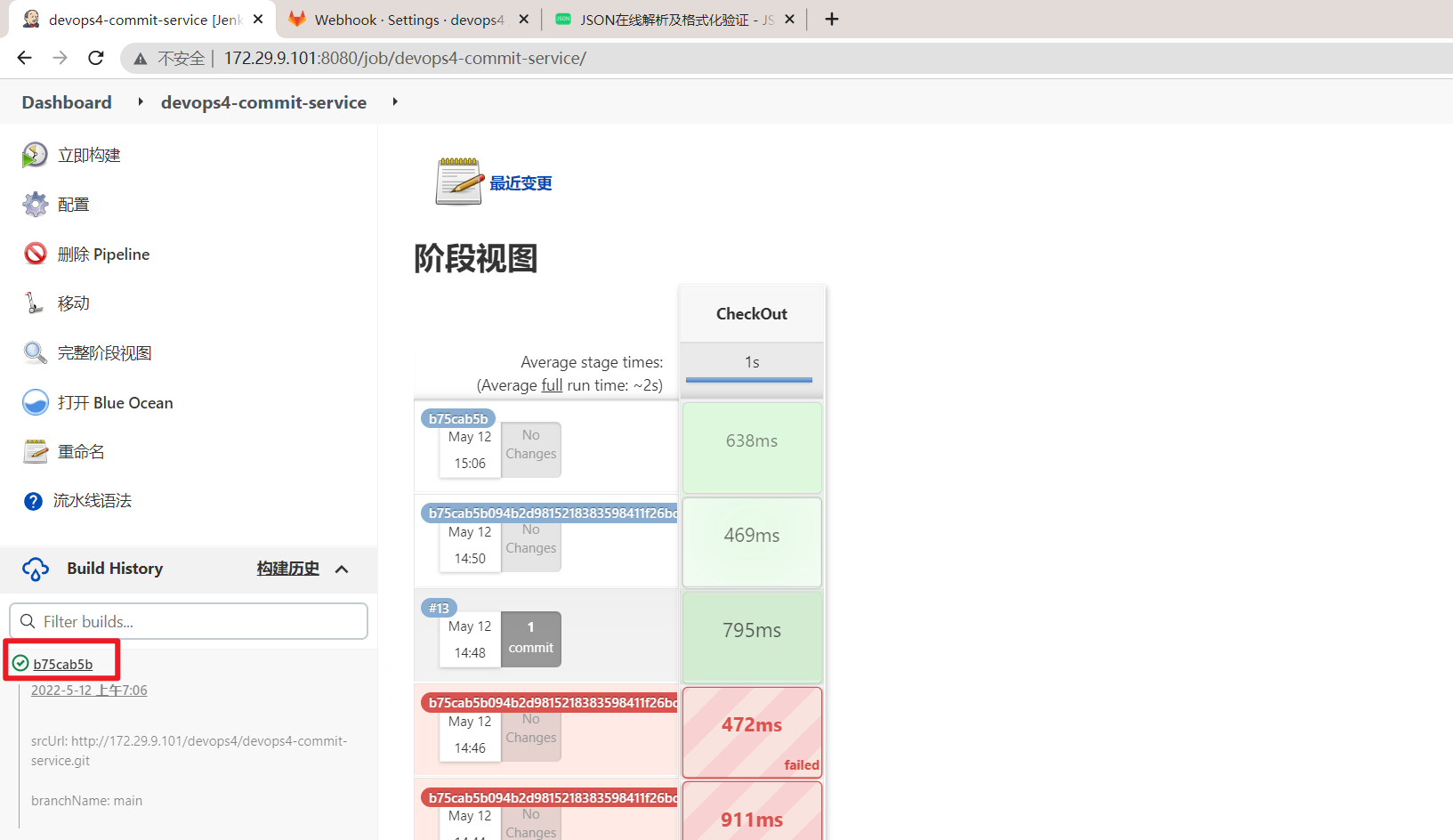This screenshot has height=840, width=1453.
Task: Click the srcUrl devops4-commit-service.git text
Action: pyautogui.click(x=189, y=750)
